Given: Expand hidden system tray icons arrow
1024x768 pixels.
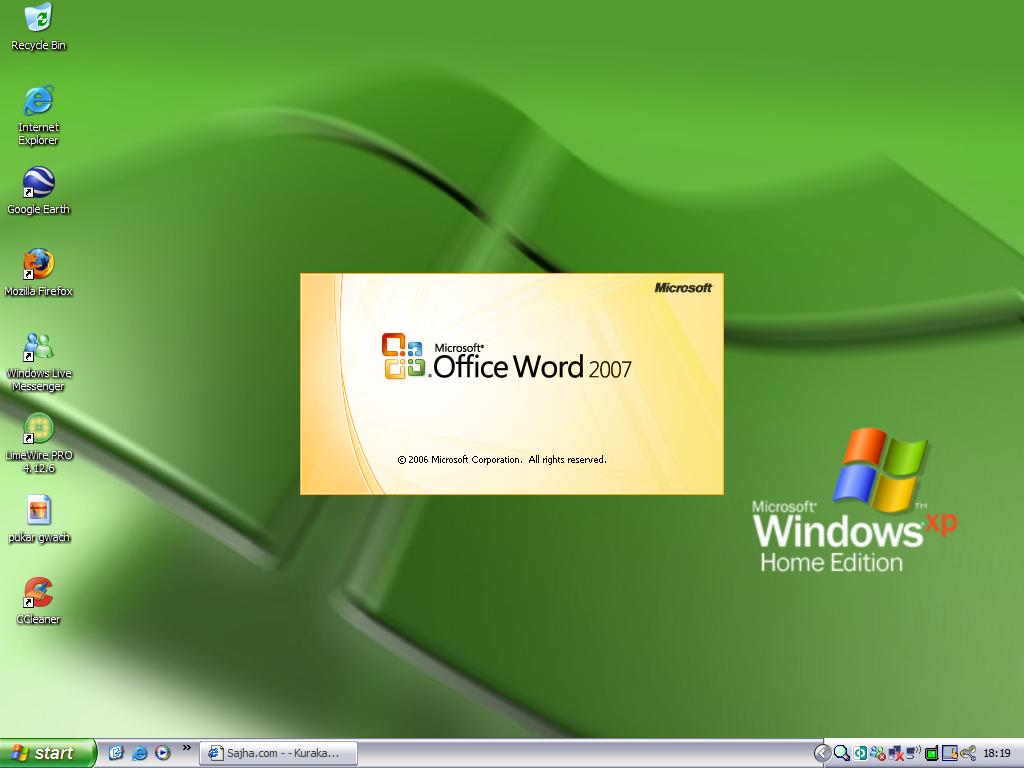Looking at the screenshot, I should pos(822,753).
